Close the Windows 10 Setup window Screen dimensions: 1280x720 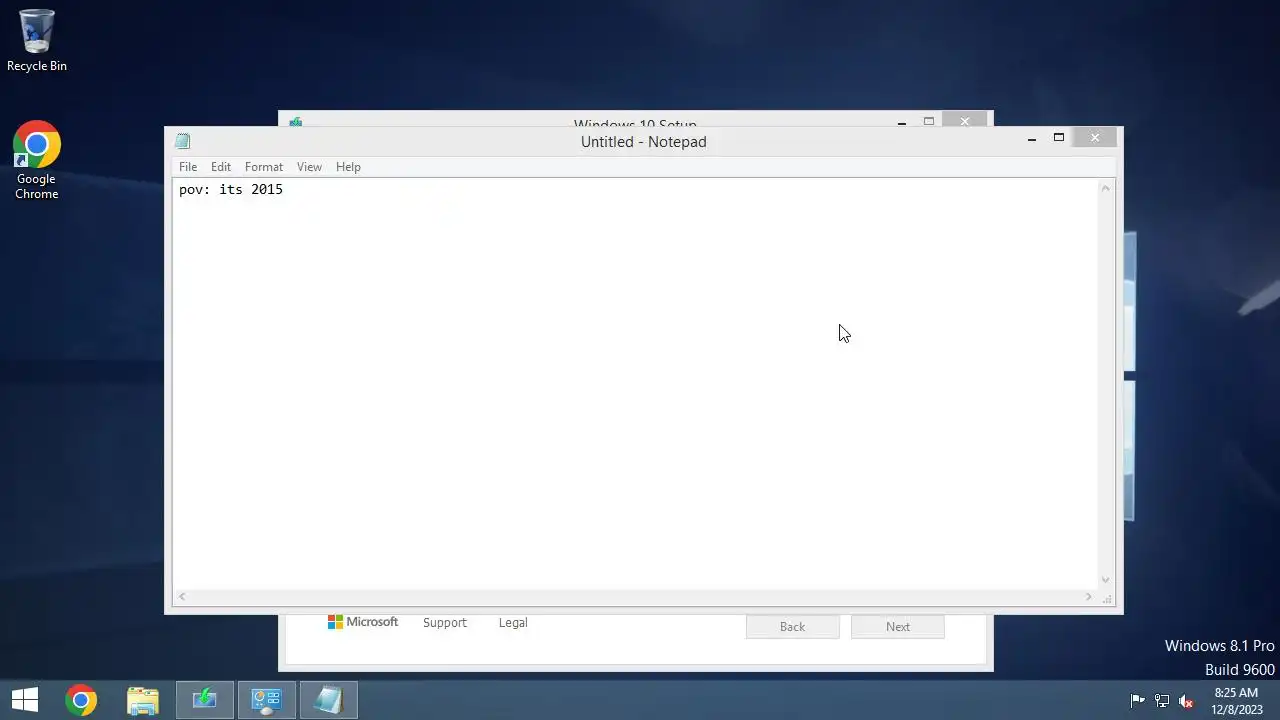click(x=965, y=121)
